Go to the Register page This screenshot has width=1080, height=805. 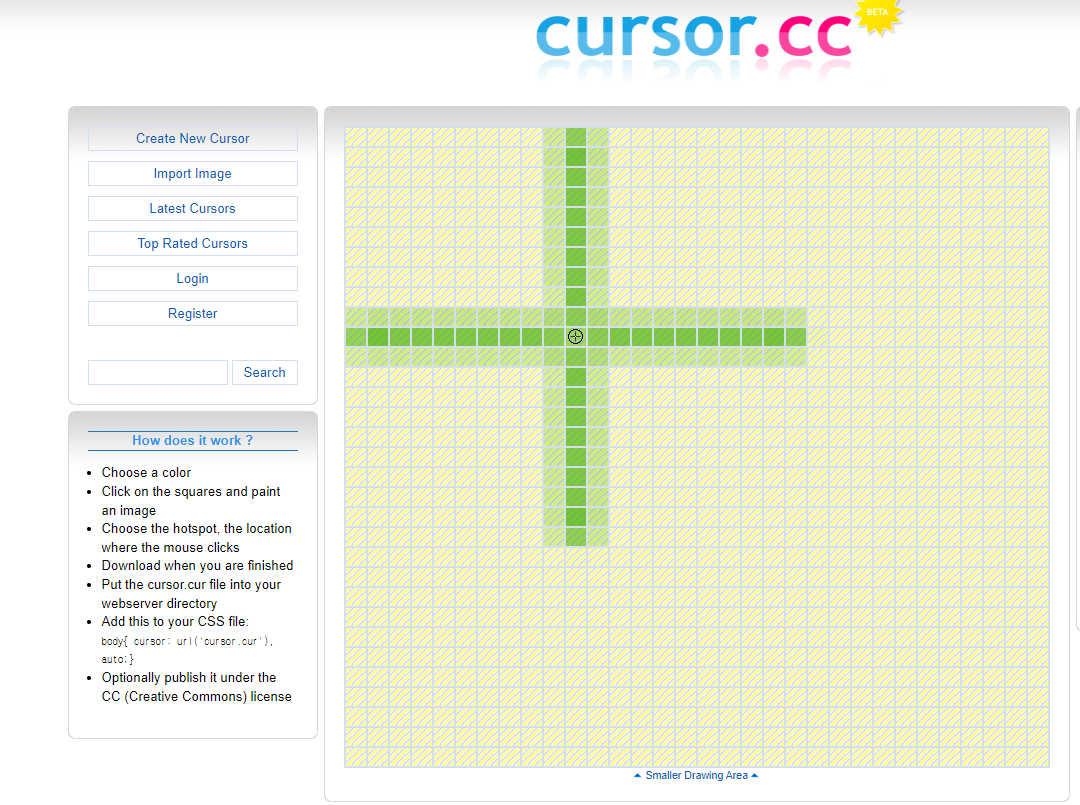pyautogui.click(x=193, y=314)
